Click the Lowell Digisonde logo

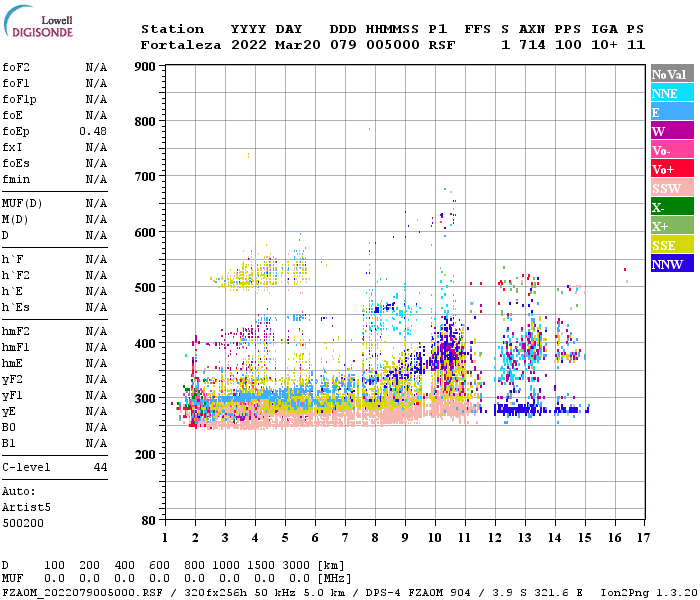point(38,22)
